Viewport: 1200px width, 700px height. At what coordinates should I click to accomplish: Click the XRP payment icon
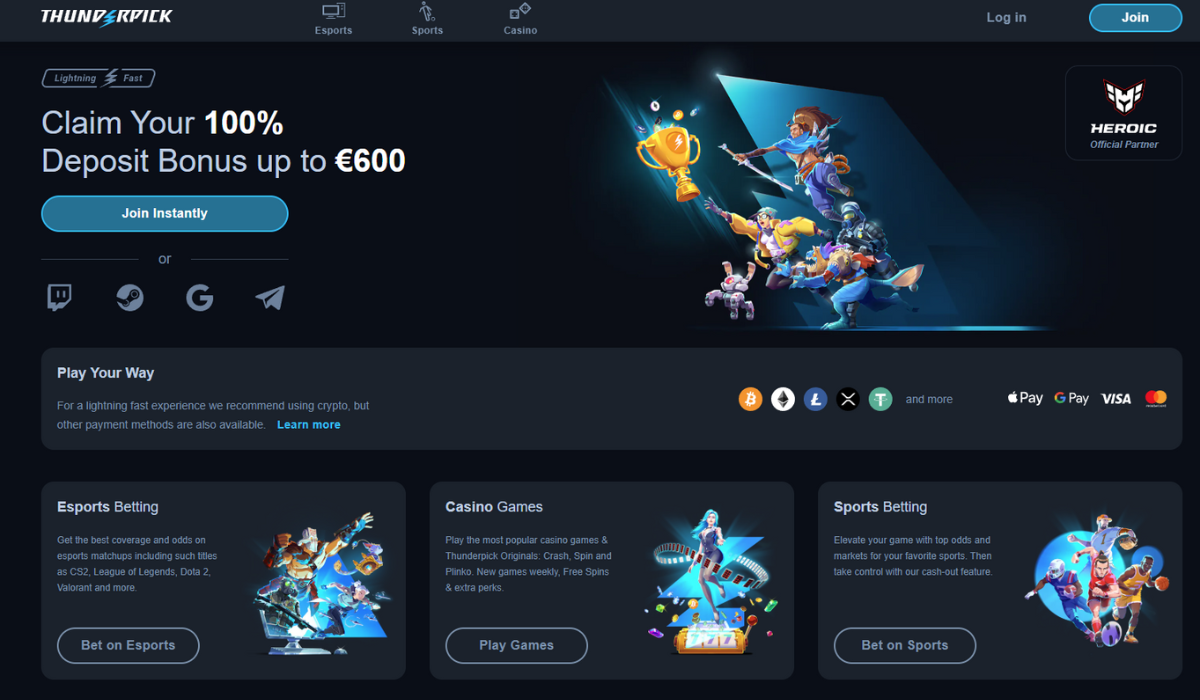pyautogui.click(x=848, y=399)
